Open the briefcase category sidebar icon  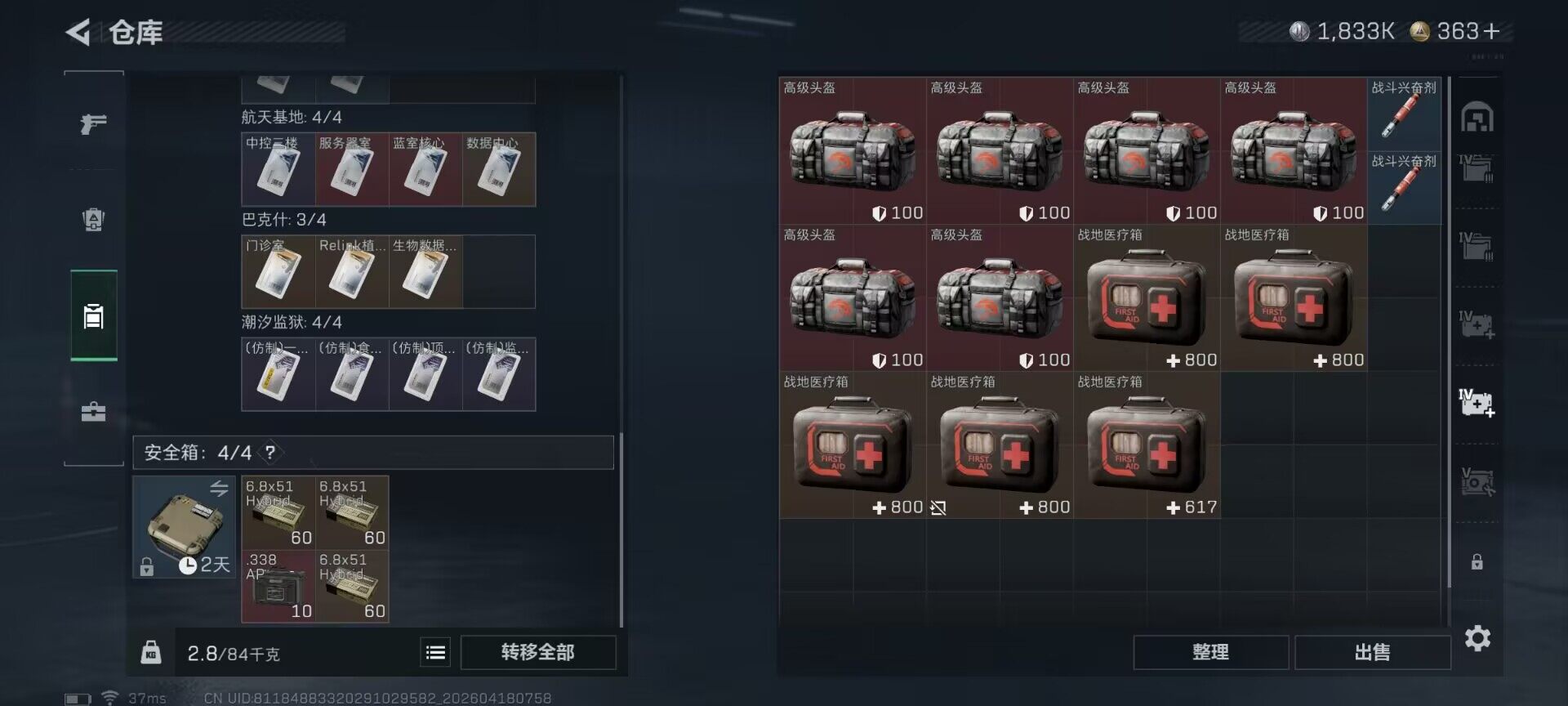(94, 411)
